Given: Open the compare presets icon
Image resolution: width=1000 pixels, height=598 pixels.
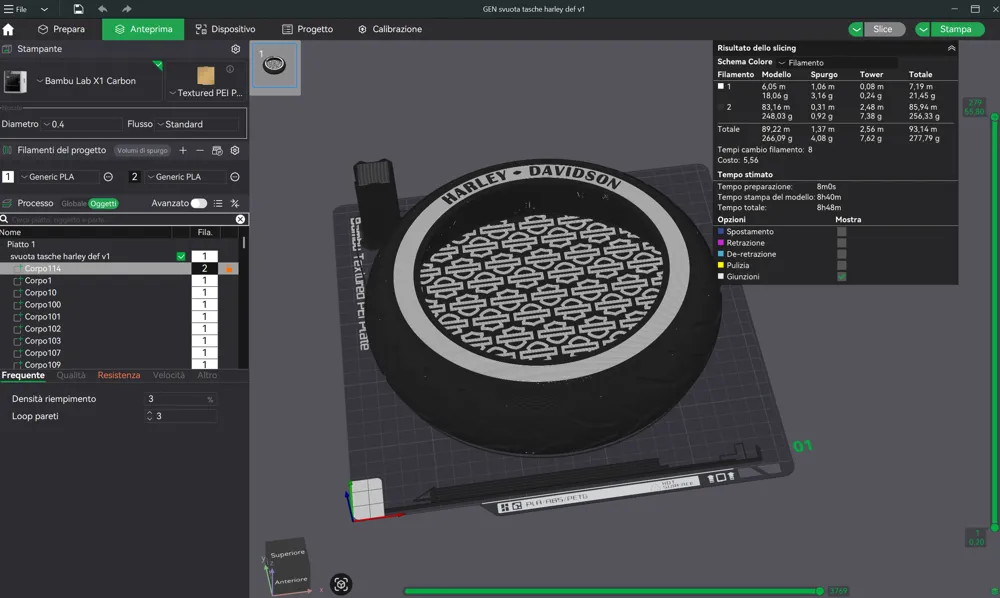Looking at the screenshot, I should coord(235,203).
